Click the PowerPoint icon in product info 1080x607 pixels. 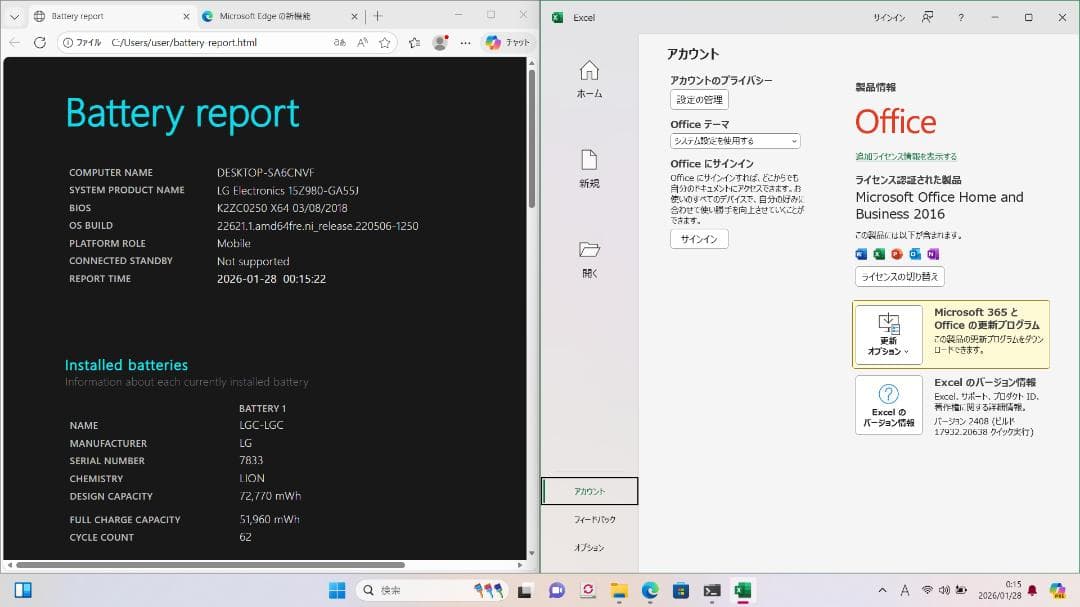894,254
